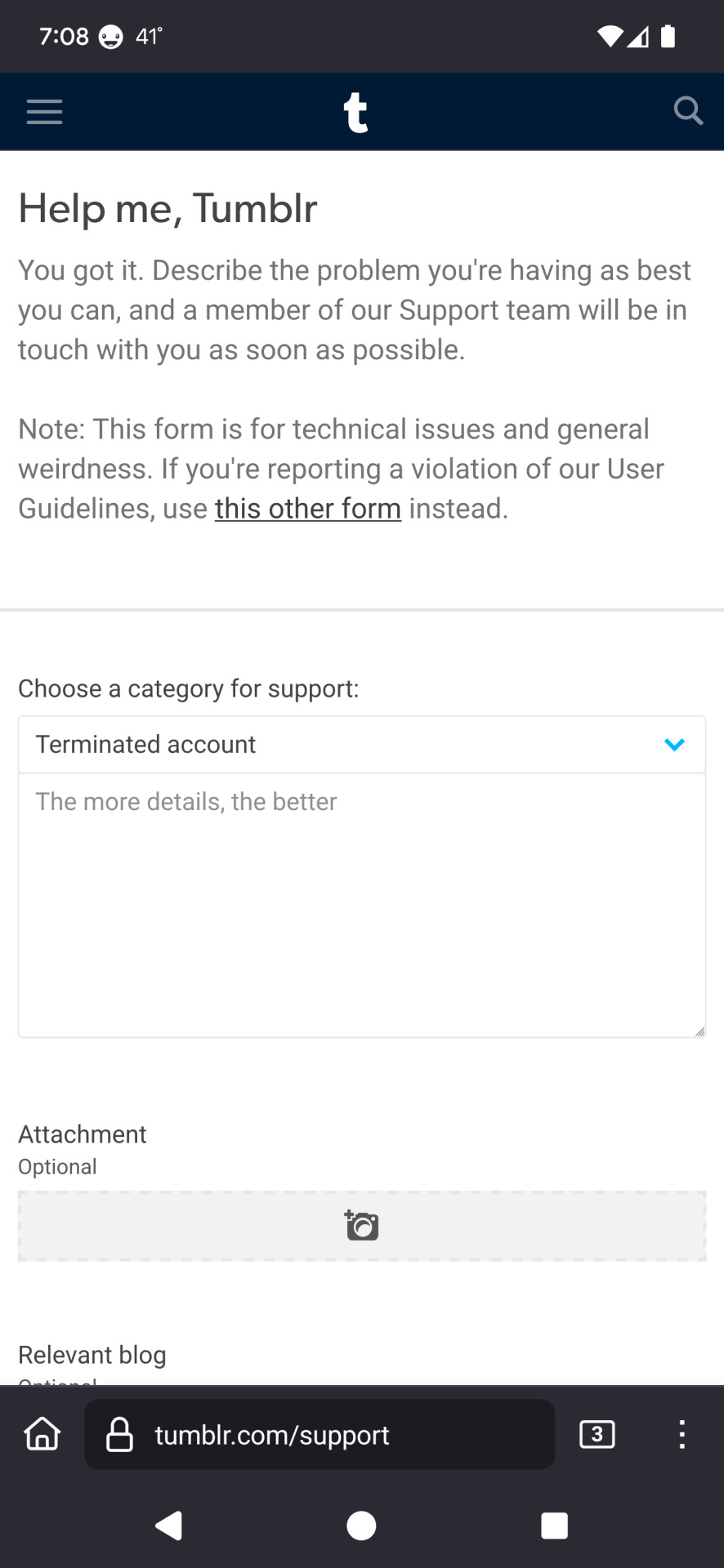Open recent apps with square button

tap(554, 1525)
